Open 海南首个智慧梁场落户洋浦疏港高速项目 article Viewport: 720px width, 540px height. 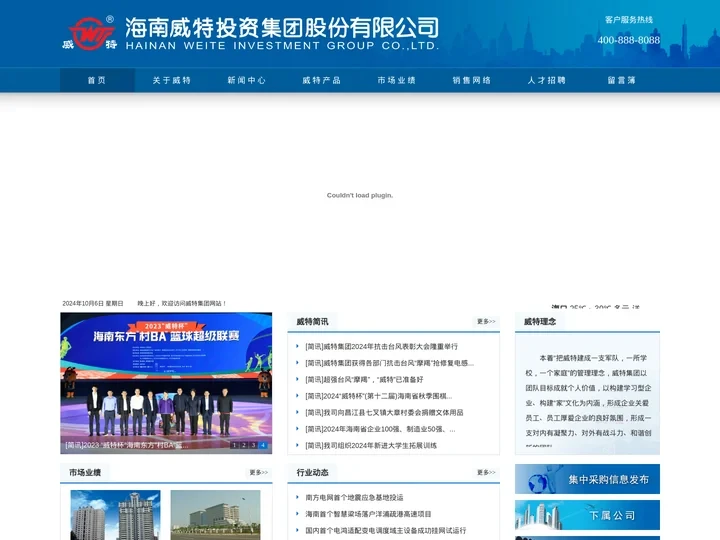coord(368,514)
